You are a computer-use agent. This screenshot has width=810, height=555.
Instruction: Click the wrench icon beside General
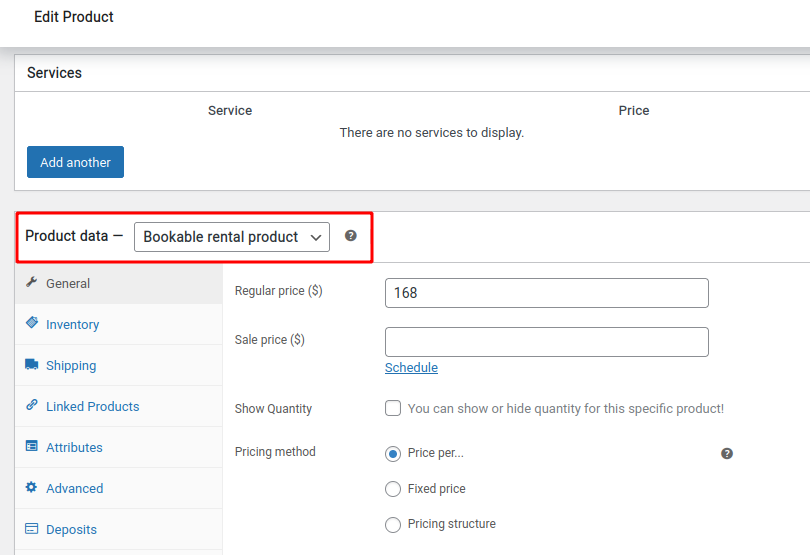click(32, 282)
